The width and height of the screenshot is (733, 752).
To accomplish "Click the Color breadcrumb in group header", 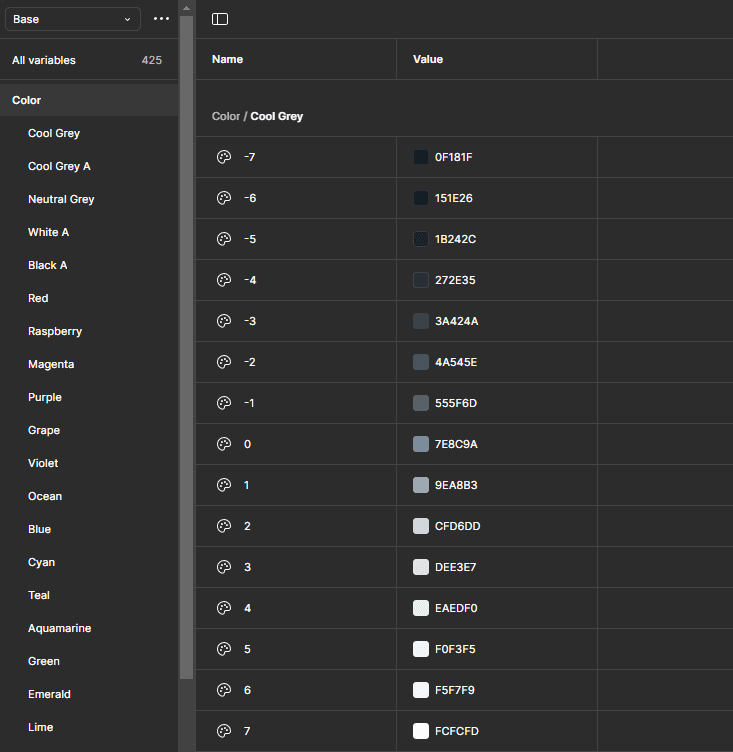I will pyautogui.click(x=225, y=117).
